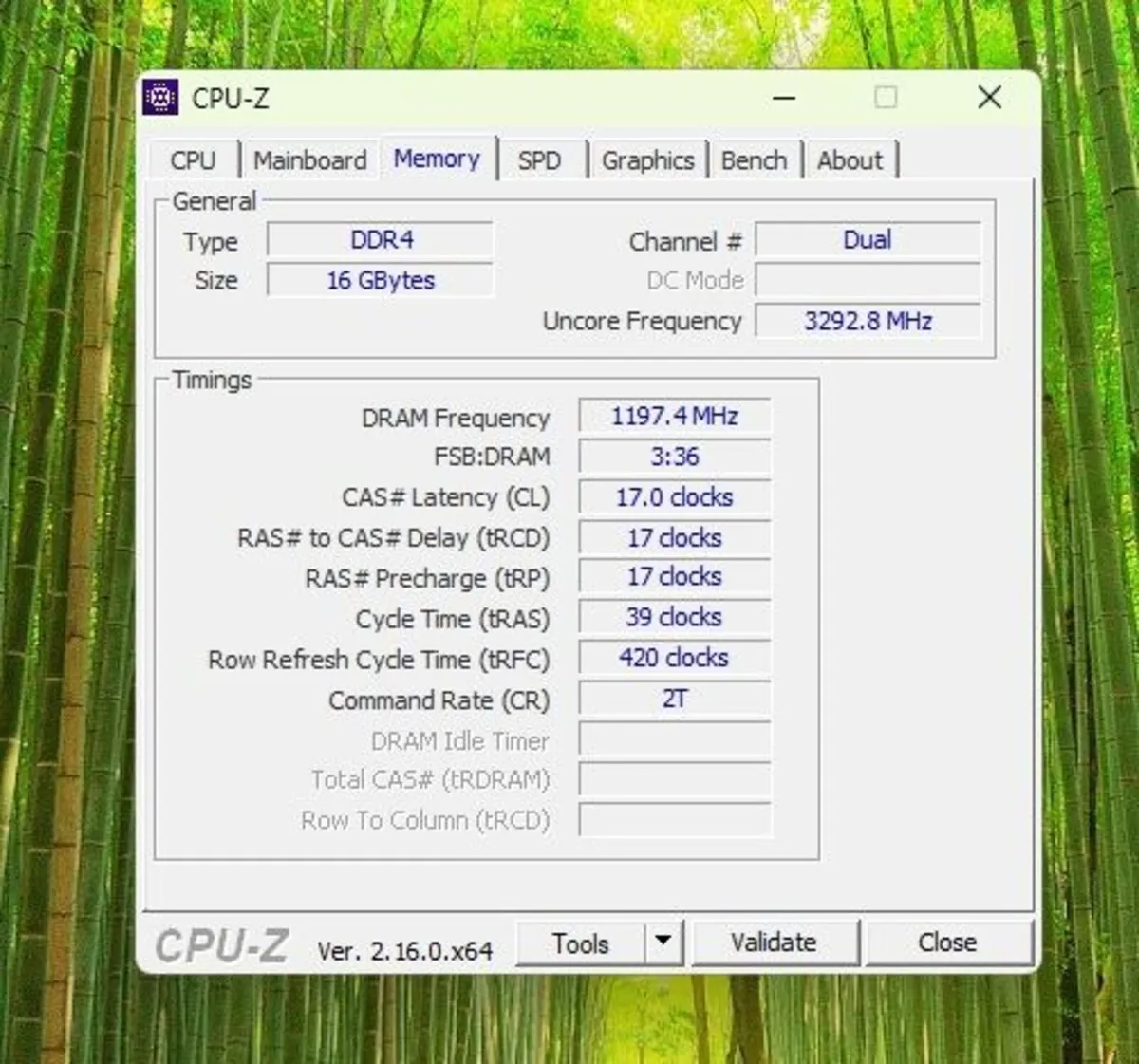The height and width of the screenshot is (1064, 1139).
Task: Click the Uncore Frequency label
Action: [642, 322]
